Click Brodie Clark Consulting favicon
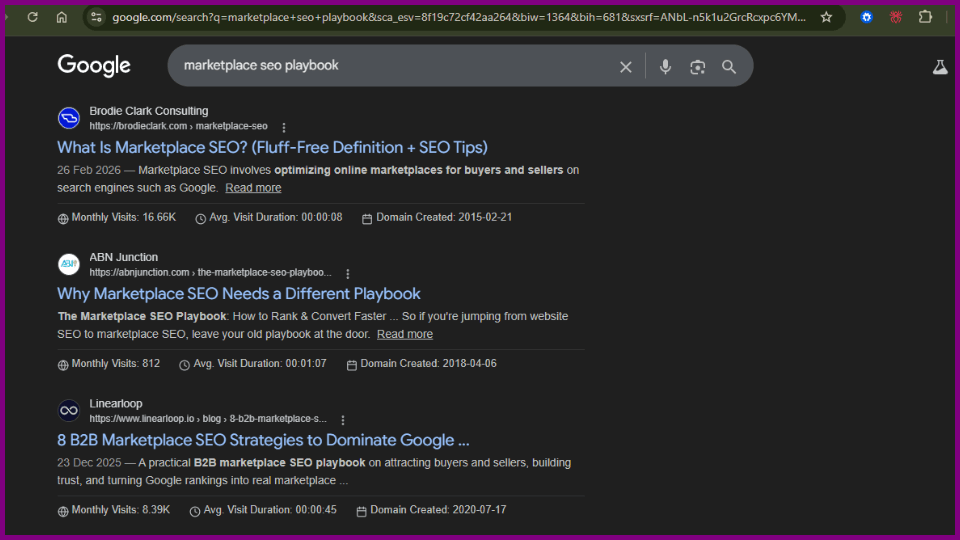960x540 pixels. point(69,118)
